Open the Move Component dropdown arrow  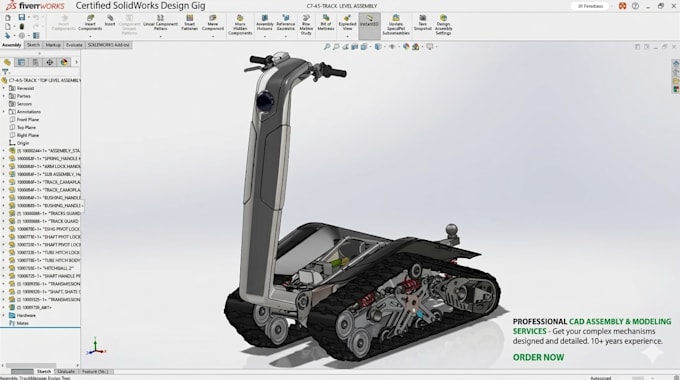(212, 36)
